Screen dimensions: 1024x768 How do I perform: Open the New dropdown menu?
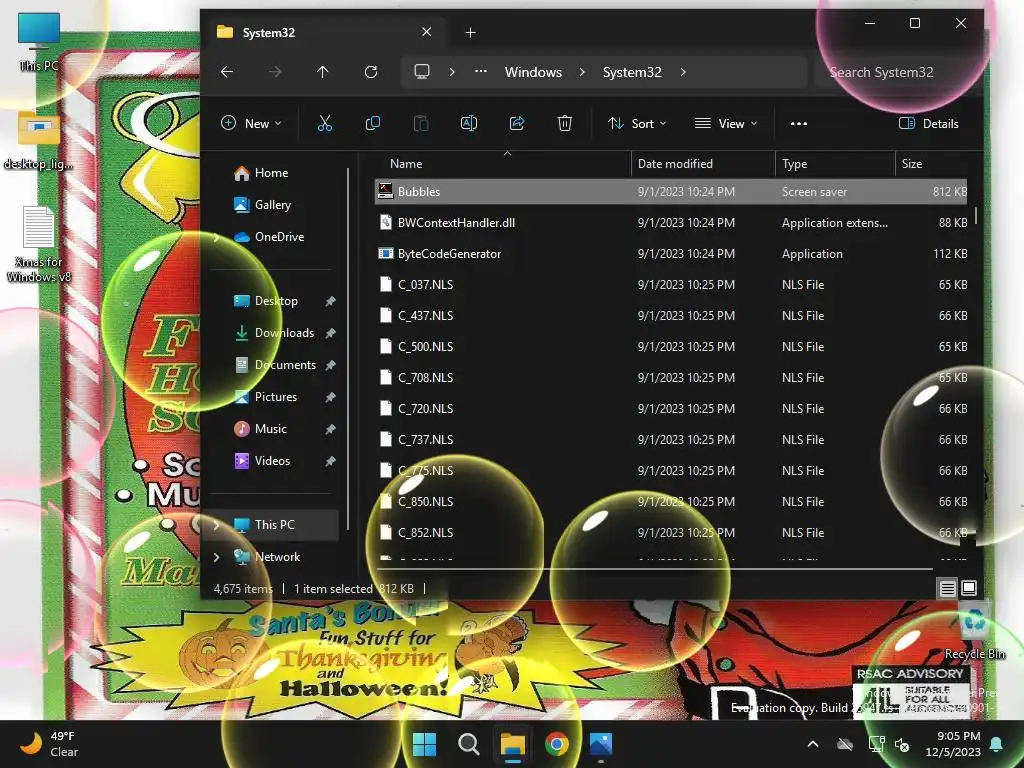[251, 123]
